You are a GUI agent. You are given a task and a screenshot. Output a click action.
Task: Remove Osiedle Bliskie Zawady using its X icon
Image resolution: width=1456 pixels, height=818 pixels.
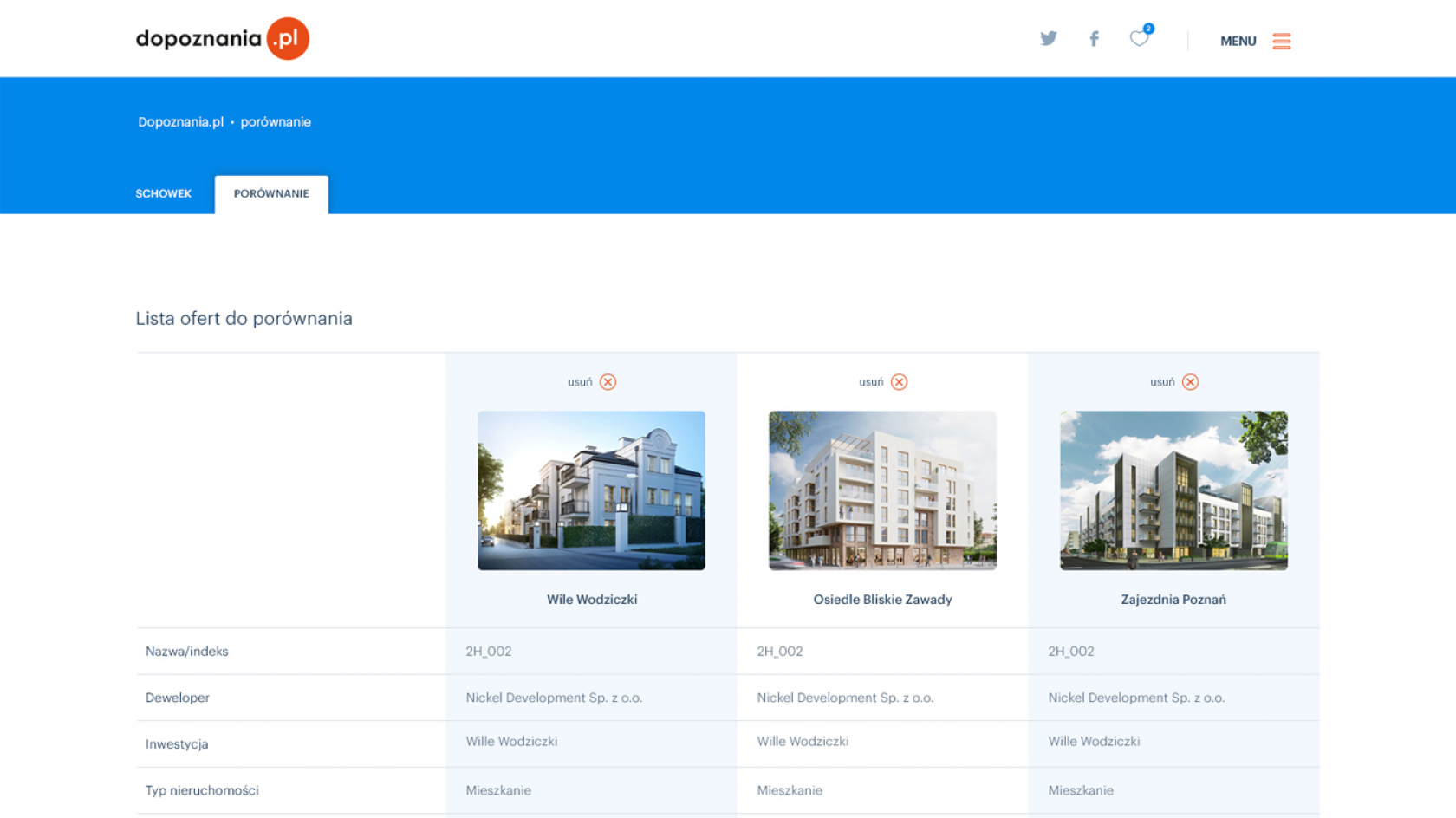point(899,382)
